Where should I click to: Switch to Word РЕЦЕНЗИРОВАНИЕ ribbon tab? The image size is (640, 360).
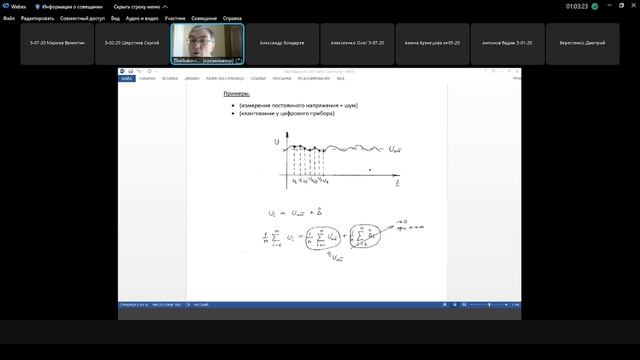313,78
